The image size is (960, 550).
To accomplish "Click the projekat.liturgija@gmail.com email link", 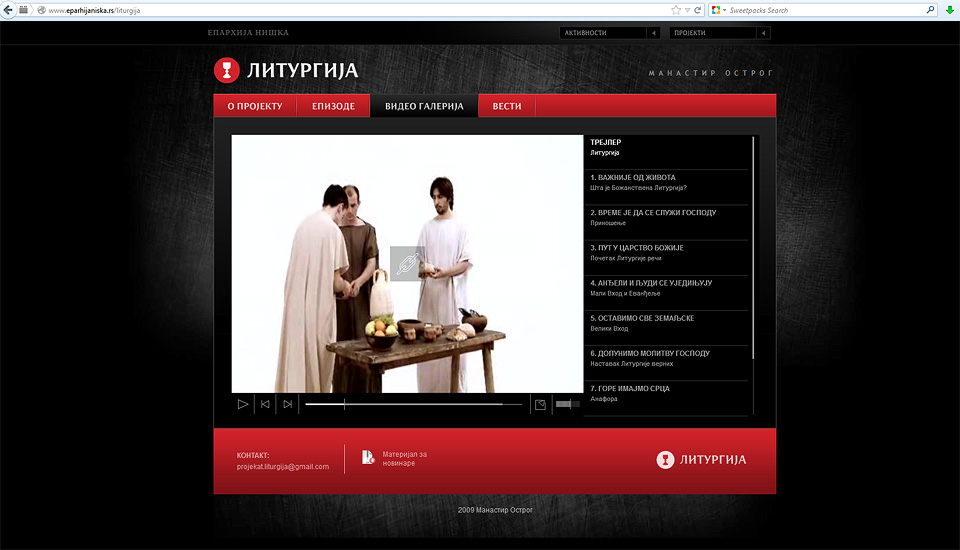I will pyautogui.click(x=283, y=466).
